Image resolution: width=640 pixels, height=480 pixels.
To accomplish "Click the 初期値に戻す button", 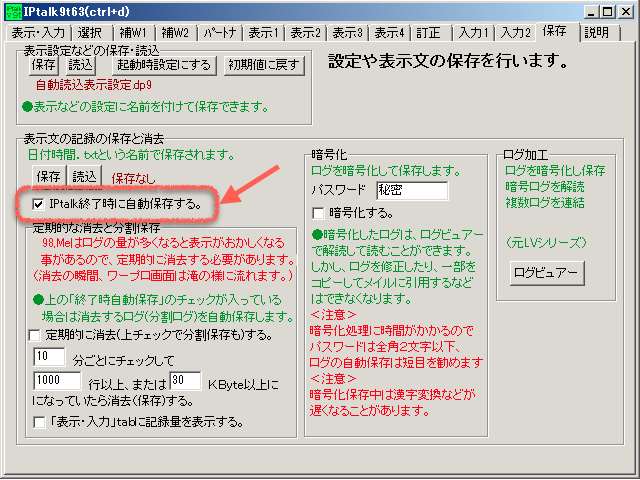I will pyautogui.click(x=264, y=65).
